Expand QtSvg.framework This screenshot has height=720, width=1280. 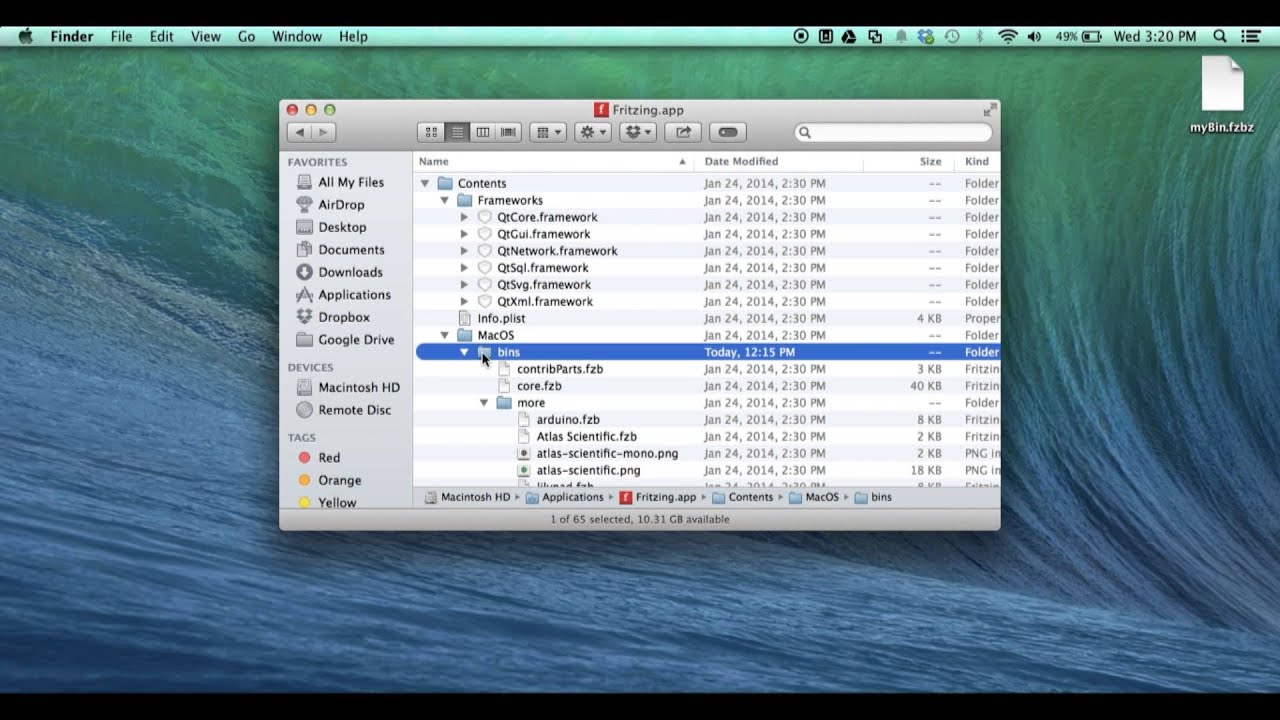click(464, 285)
